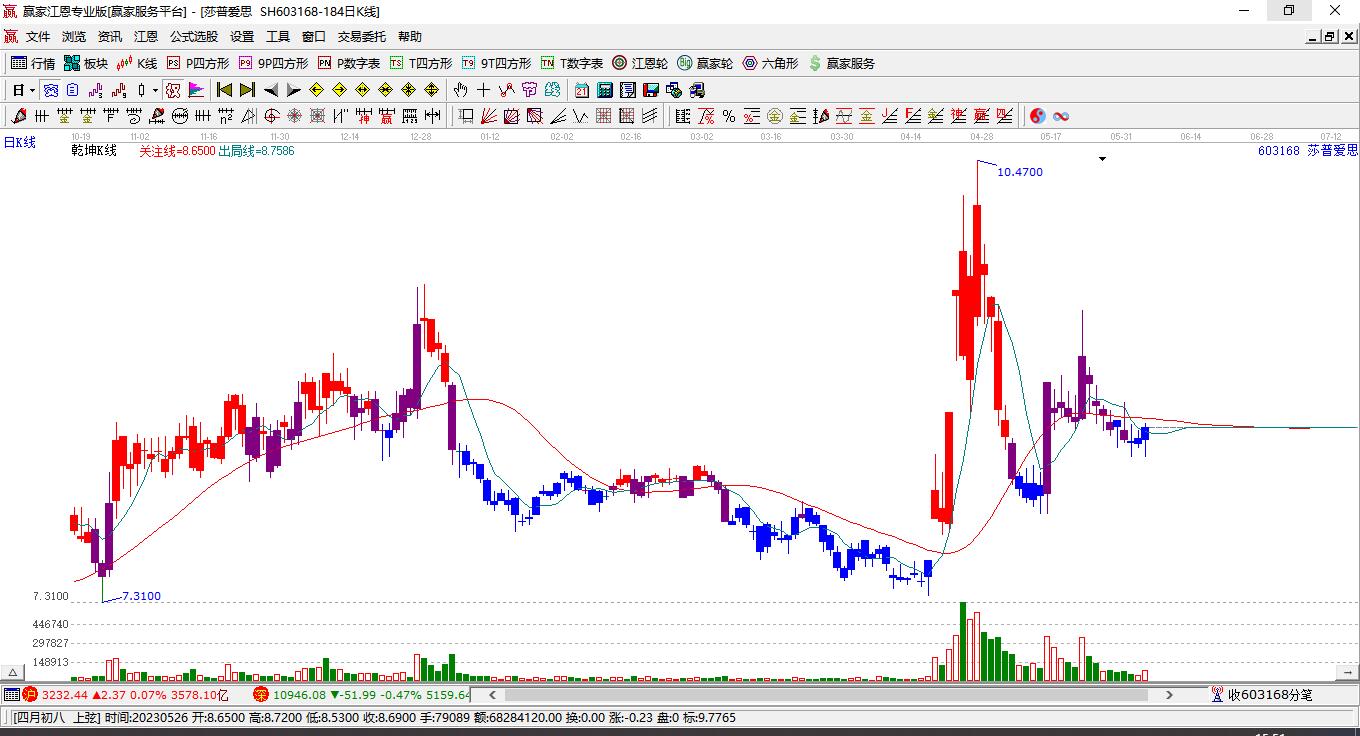Open the 江恩 menu
The image size is (1360, 736).
(146, 37)
